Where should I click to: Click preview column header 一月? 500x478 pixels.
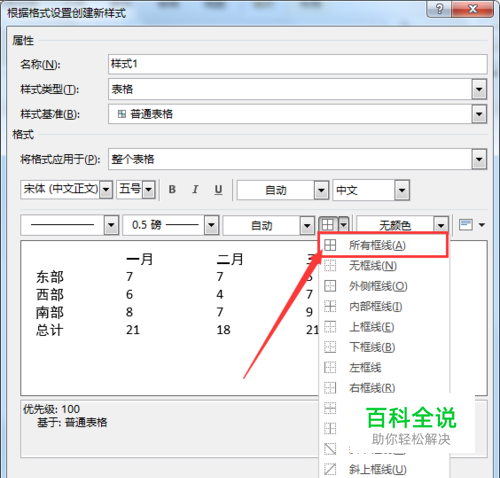tap(140, 259)
